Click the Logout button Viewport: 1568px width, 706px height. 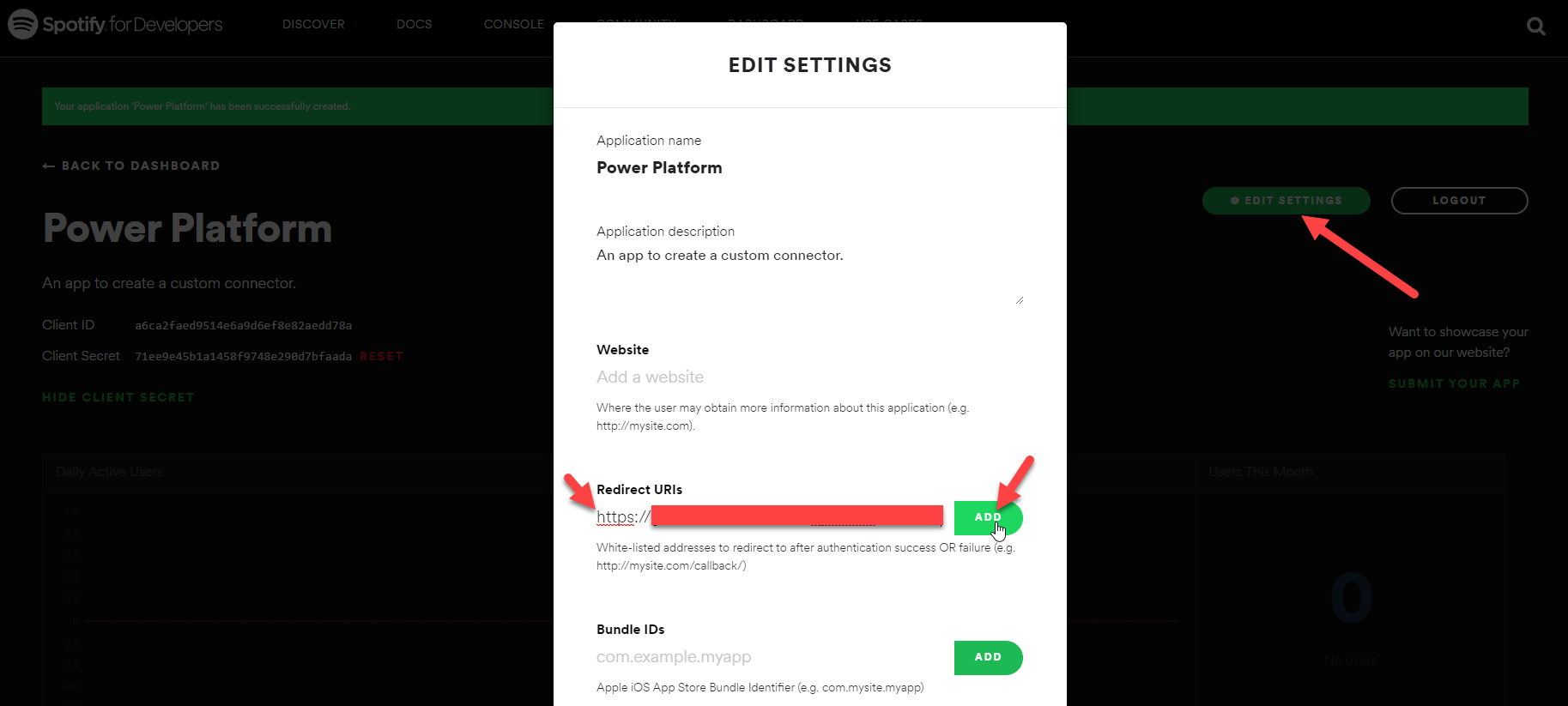pyautogui.click(x=1459, y=201)
